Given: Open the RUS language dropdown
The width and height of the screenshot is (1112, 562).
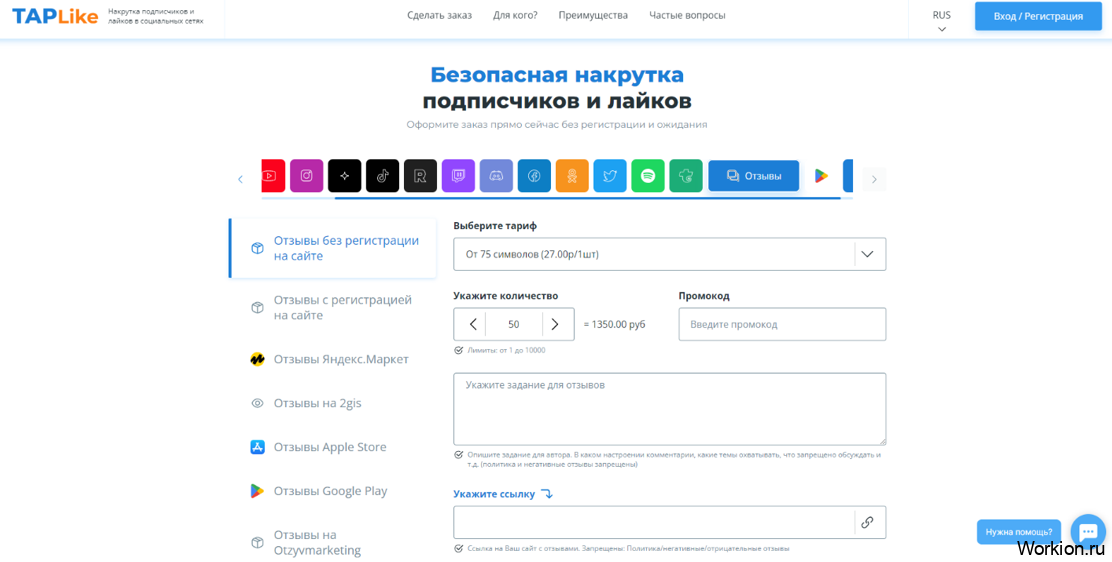Looking at the screenshot, I should click(x=942, y=21).
